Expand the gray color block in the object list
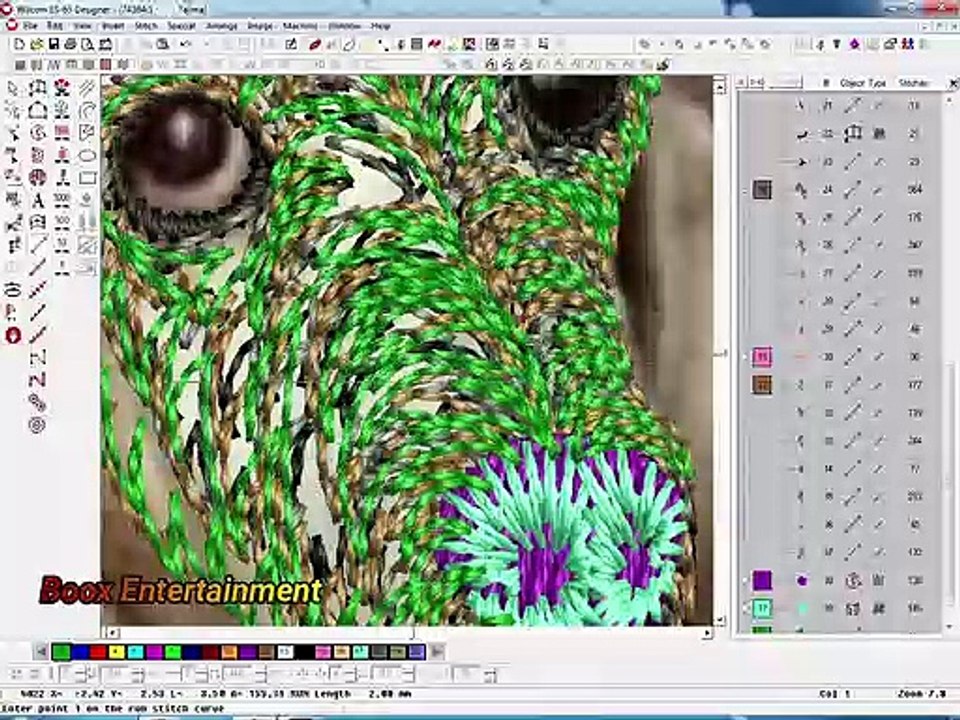Screen dimensions: 960x720 (x=744, y=190)
